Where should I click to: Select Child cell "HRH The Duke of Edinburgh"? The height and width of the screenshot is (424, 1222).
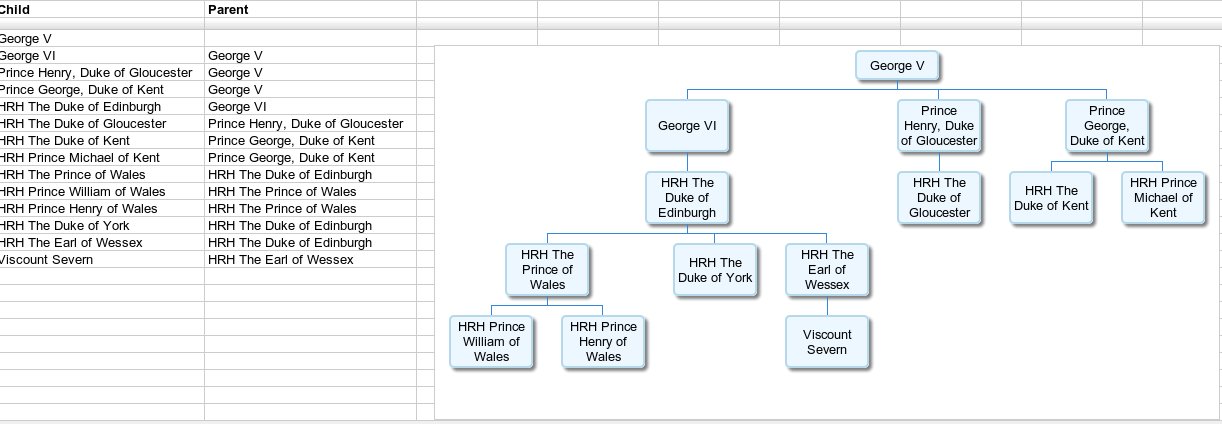coord(102,106)
